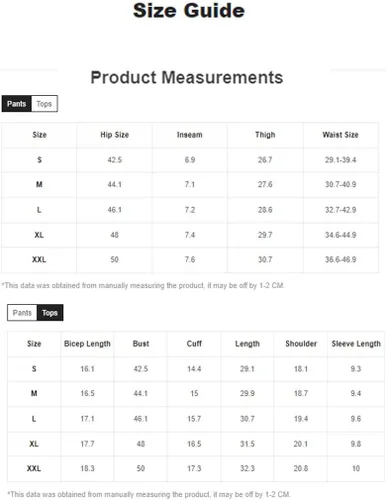Click the Bicep Length column header

[87, 344]
